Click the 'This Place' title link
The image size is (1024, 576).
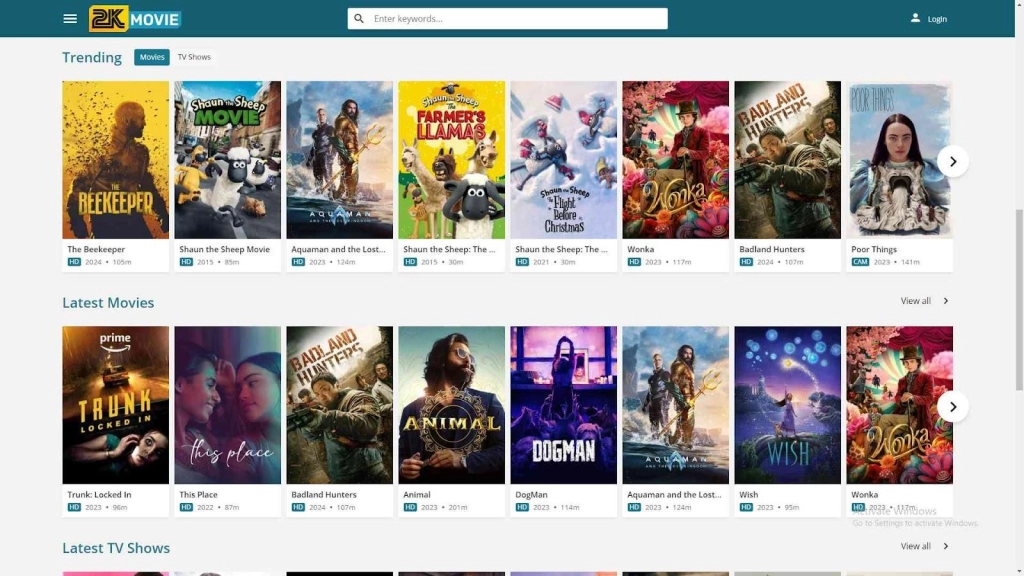[x=199, y=494]
